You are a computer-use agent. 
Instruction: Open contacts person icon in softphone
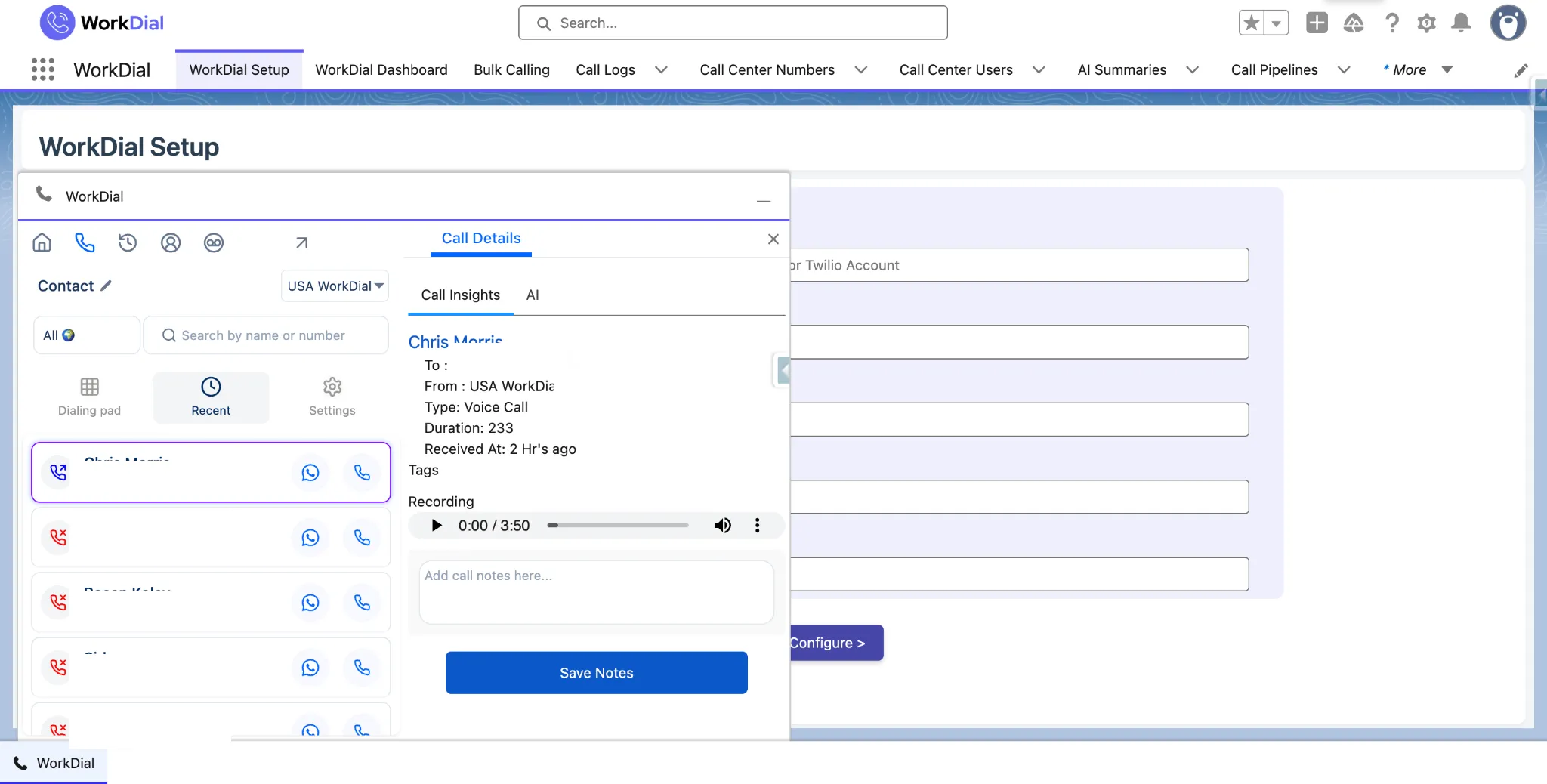click(171, 242)
